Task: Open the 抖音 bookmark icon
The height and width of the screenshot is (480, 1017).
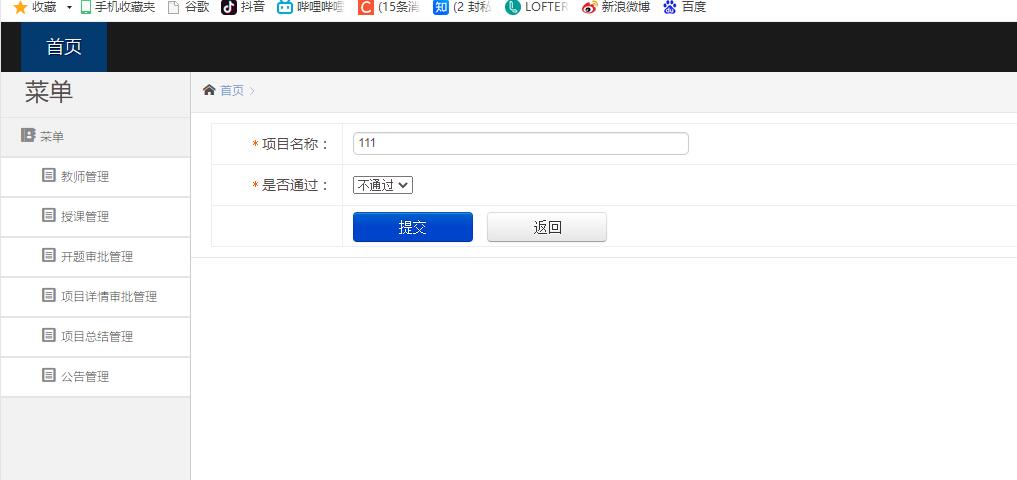Action: click(228, 8)
